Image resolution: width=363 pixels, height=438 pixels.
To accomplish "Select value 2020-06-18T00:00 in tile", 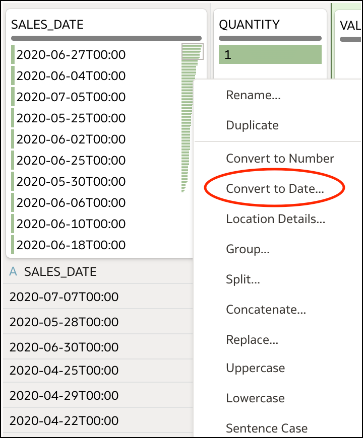I will tap(71, 245).
